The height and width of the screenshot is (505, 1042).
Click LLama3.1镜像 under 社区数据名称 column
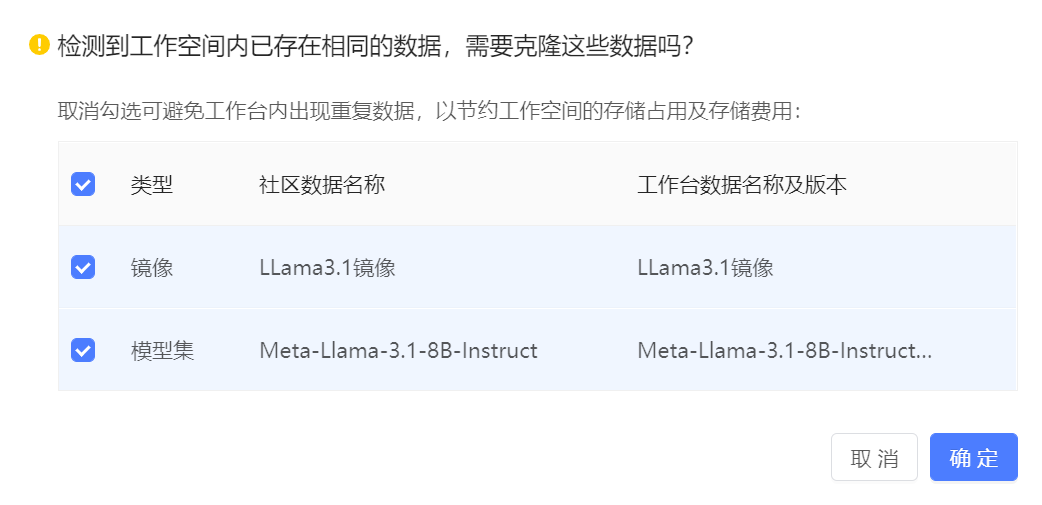(328, 268)
